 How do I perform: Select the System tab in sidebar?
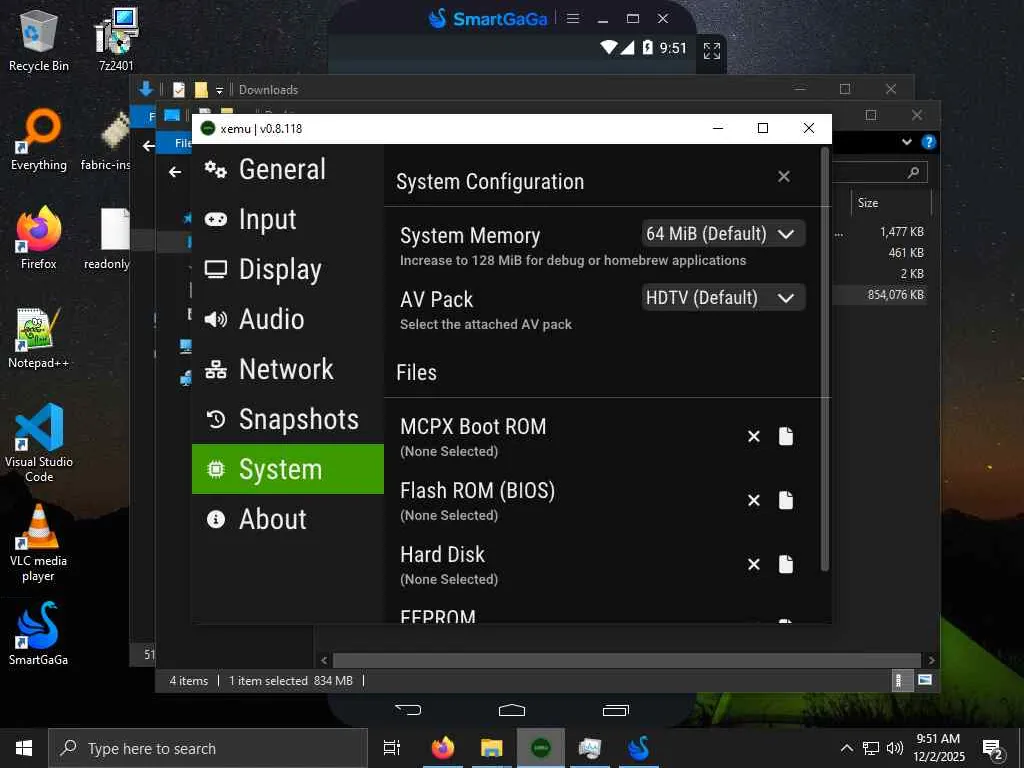click(287, 469)
